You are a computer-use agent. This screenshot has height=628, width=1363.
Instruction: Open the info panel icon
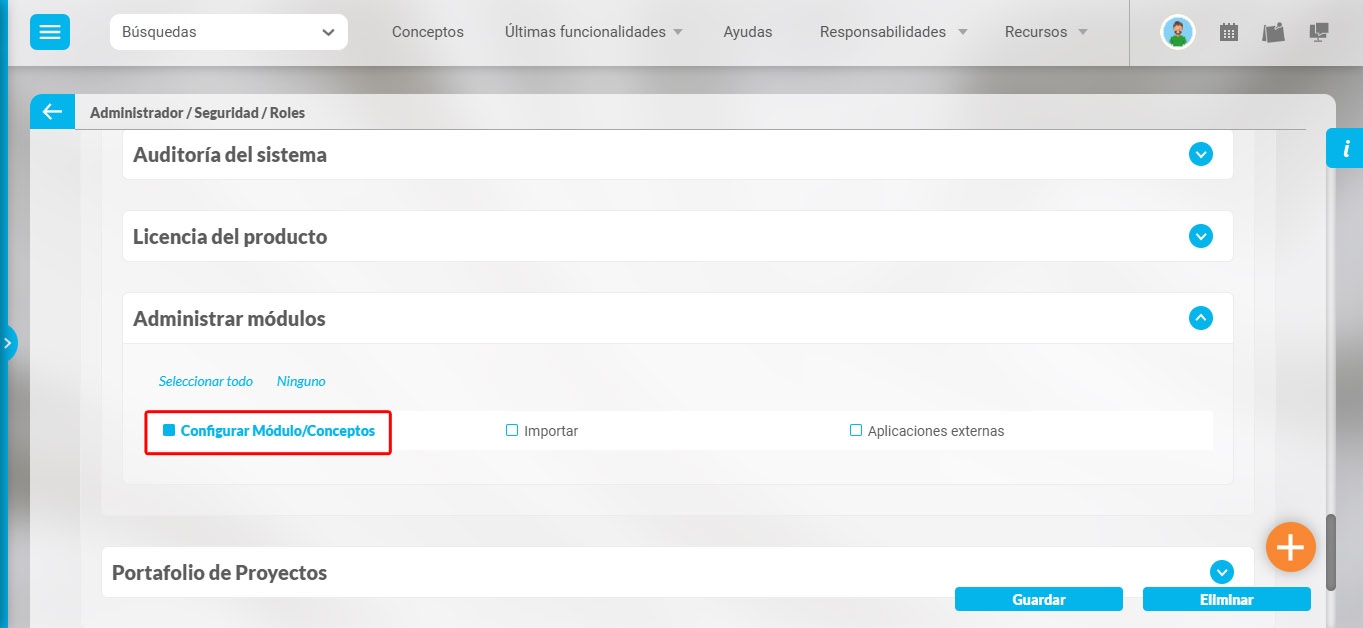(1345, 149)
